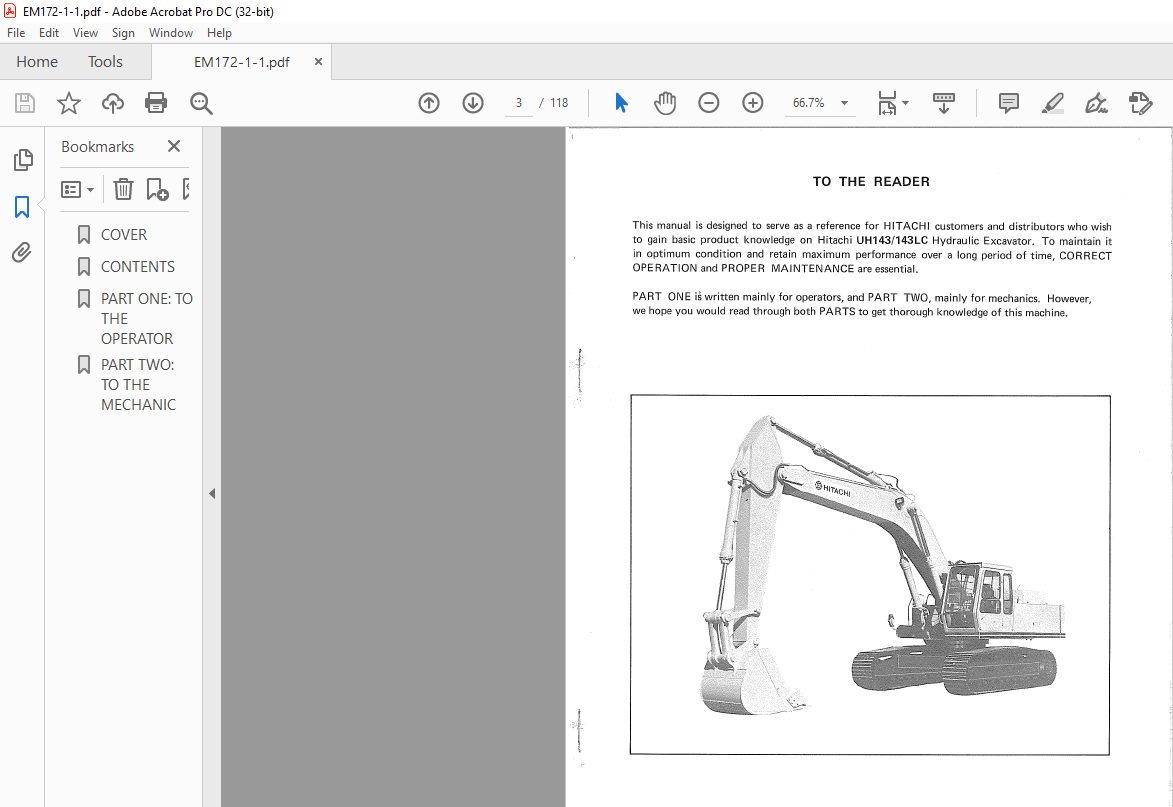The height and width of the screenshot is (807, 1173).
Task: Click the Fit width page icon
Action: (887, 102)
